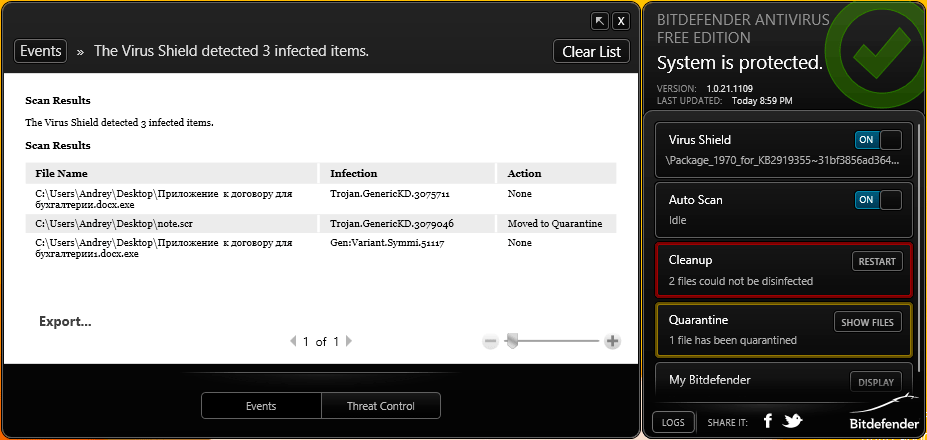Click the My Bitdefender Display button
Viewport: 927px width, 440px height.
click(x=875, y=382)
